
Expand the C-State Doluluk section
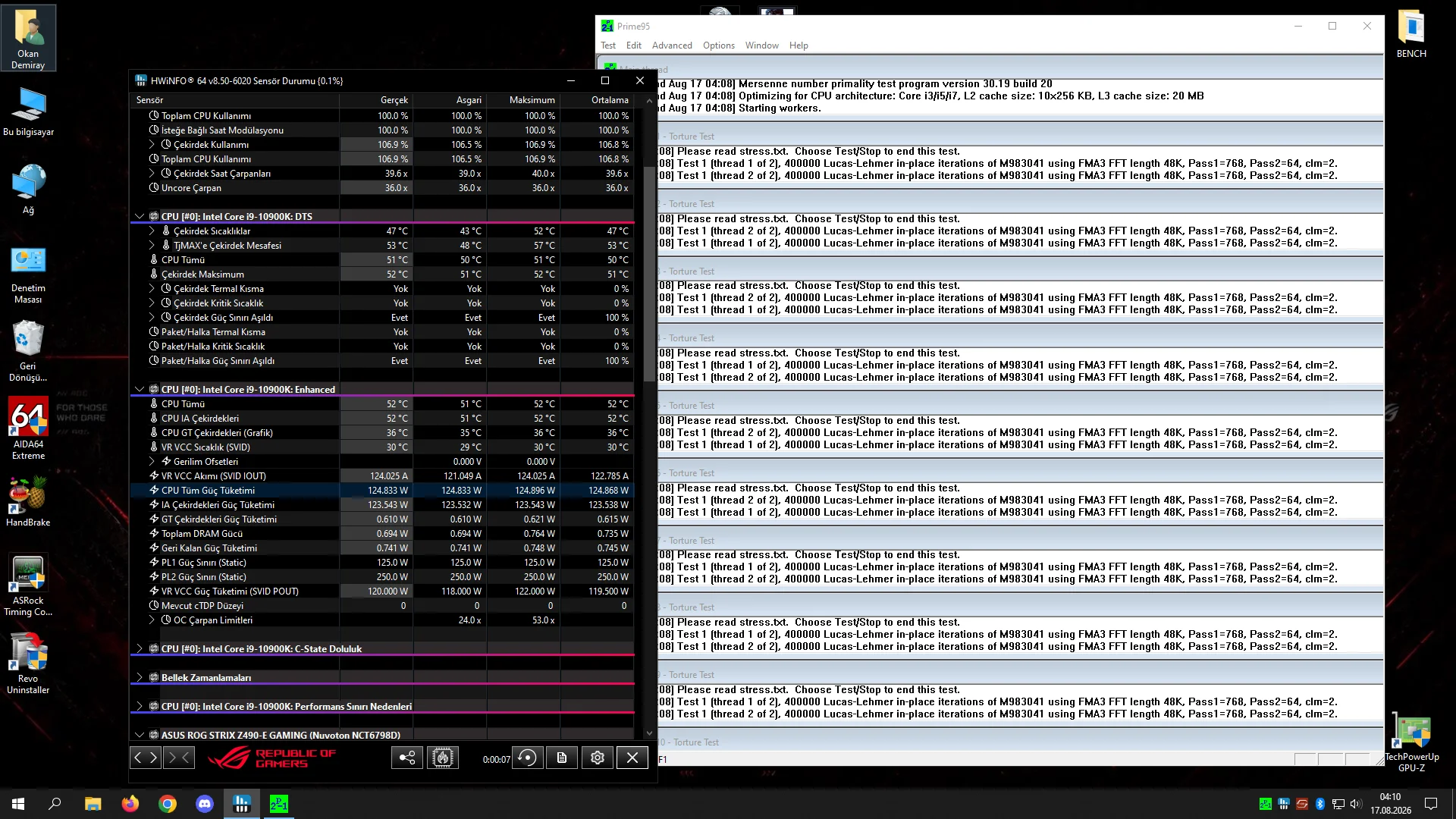click(140, 649)
